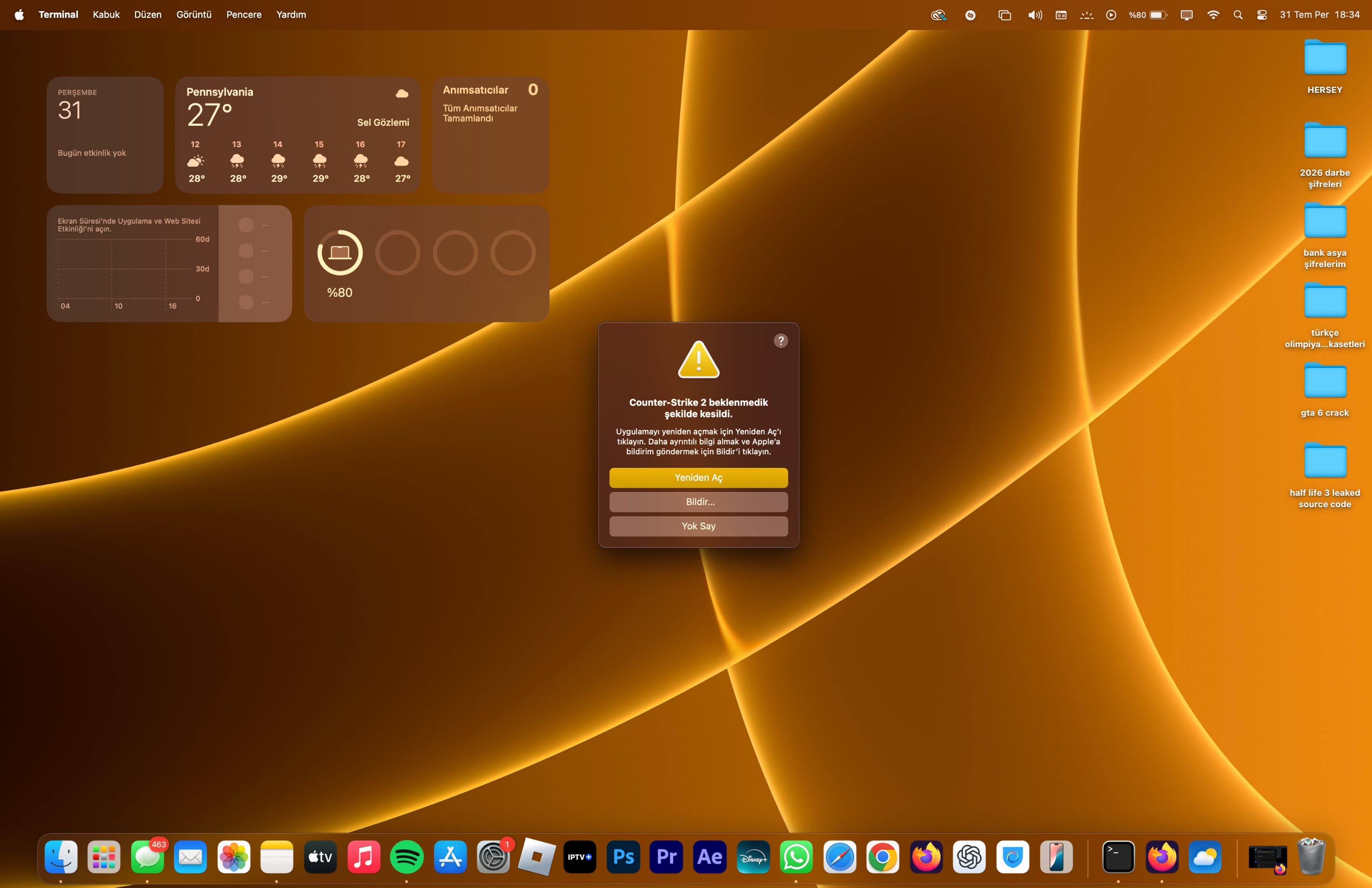
Task: Open Spotlight search from the menu bar
Action: pos(1238,15)
